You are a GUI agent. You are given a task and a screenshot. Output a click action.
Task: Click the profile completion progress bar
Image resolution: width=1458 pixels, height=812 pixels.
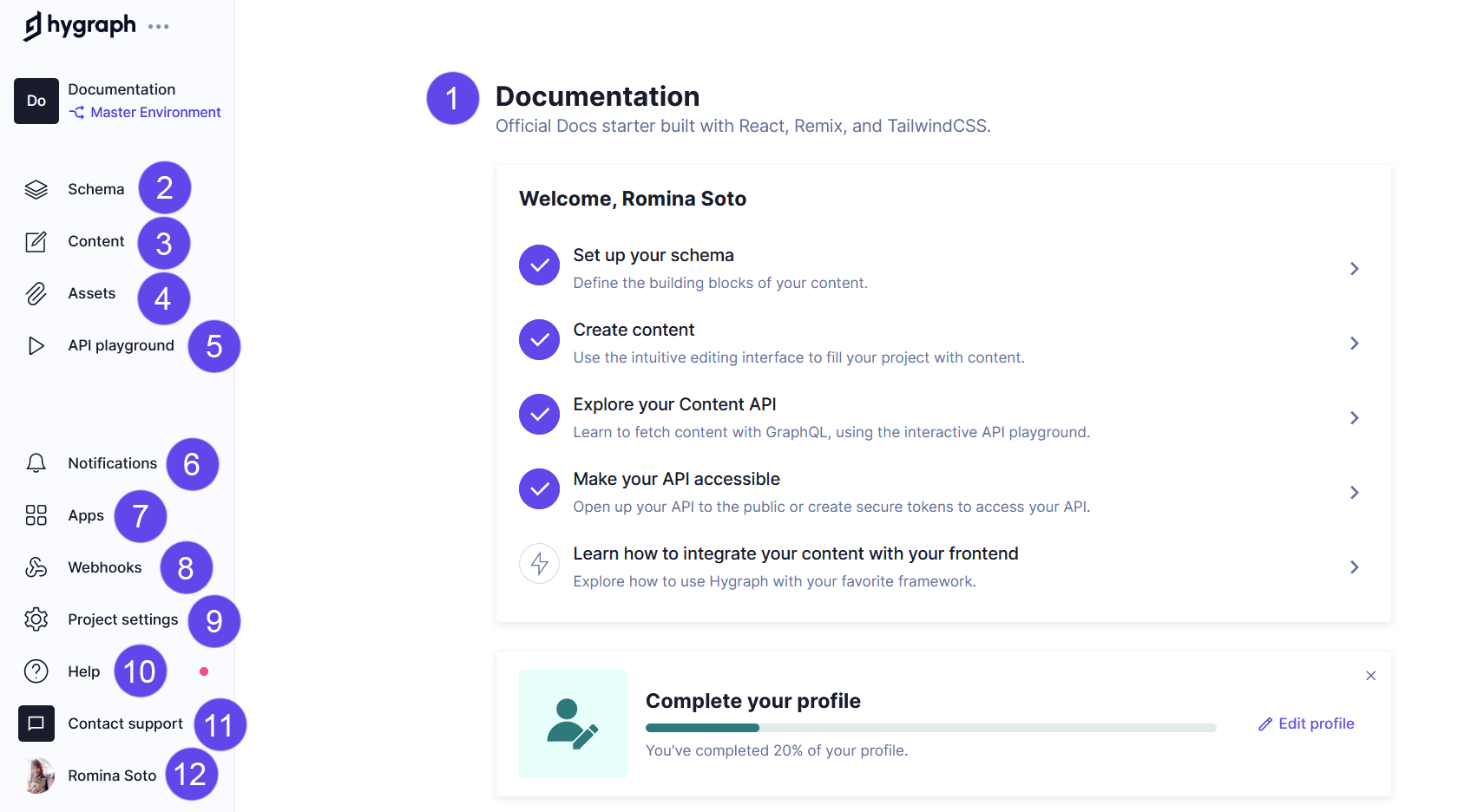(x=930, y=728)
